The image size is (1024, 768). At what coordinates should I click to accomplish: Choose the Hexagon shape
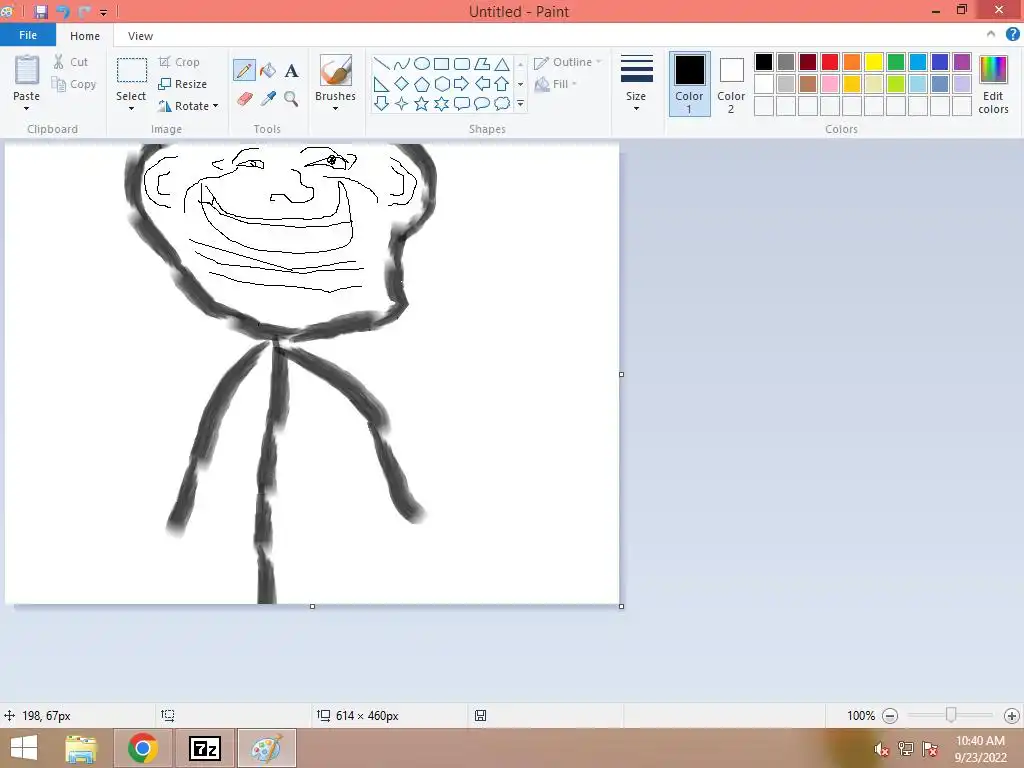pos(441,84)
